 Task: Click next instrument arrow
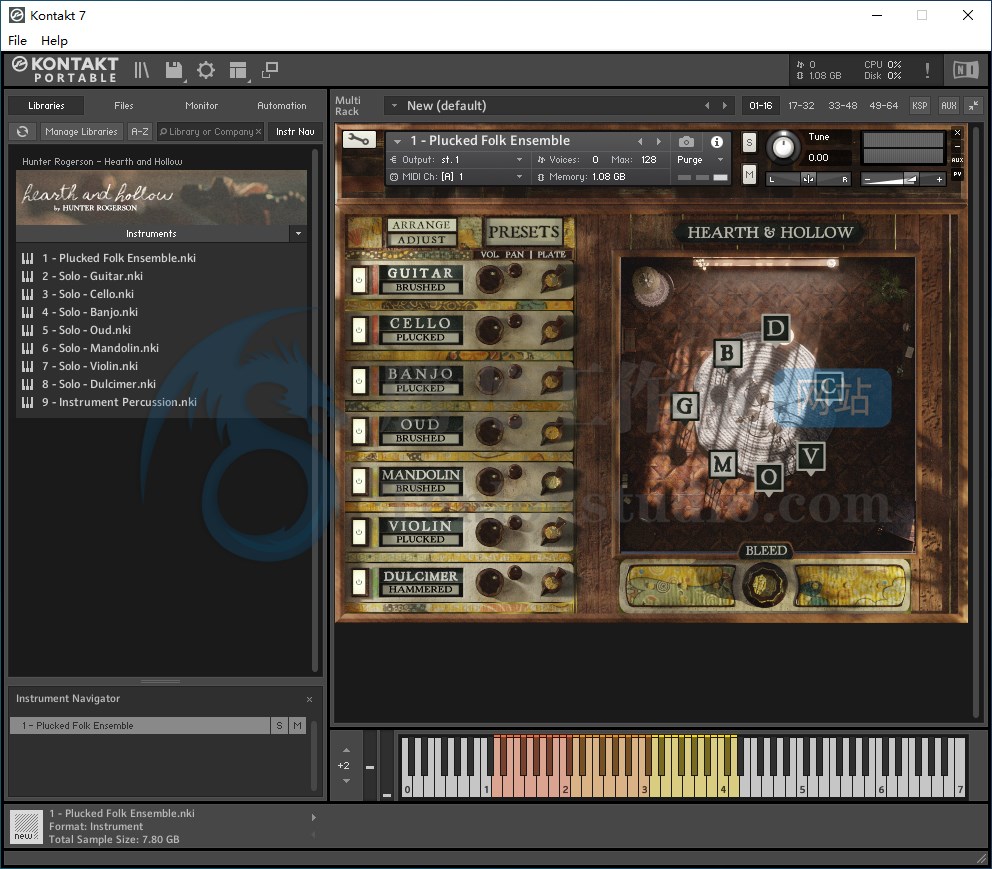click(x=659, y=141)
